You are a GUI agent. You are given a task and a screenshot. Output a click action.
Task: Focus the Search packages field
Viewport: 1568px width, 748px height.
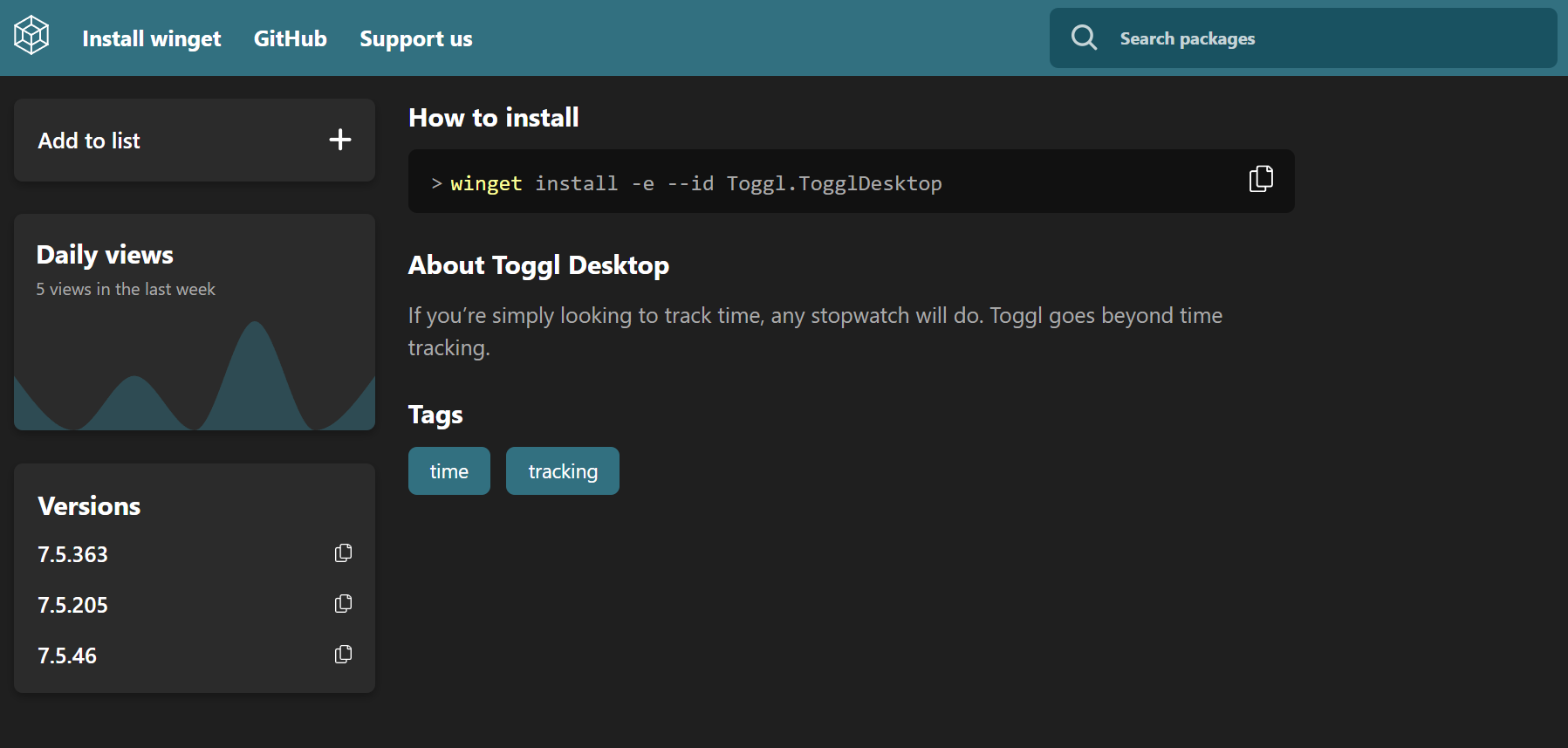point(1303,38)
